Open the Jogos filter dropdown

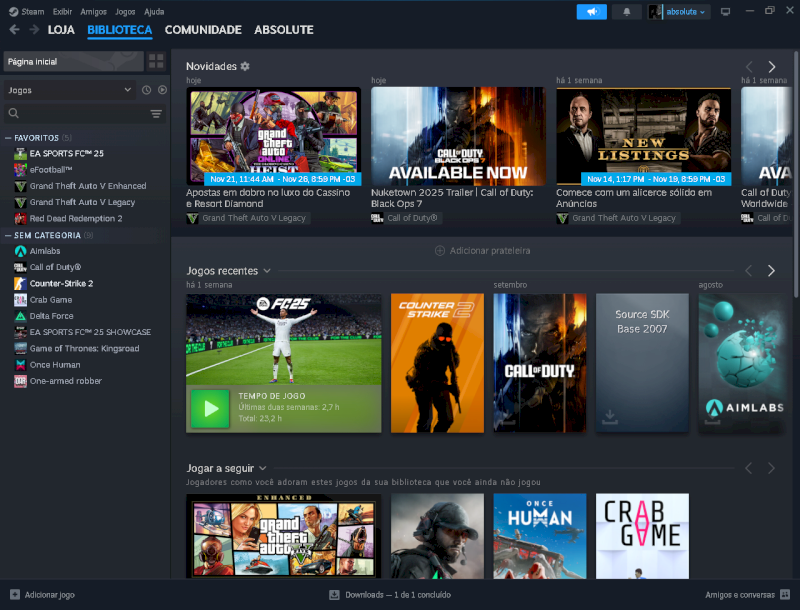[x=69, y=90]
